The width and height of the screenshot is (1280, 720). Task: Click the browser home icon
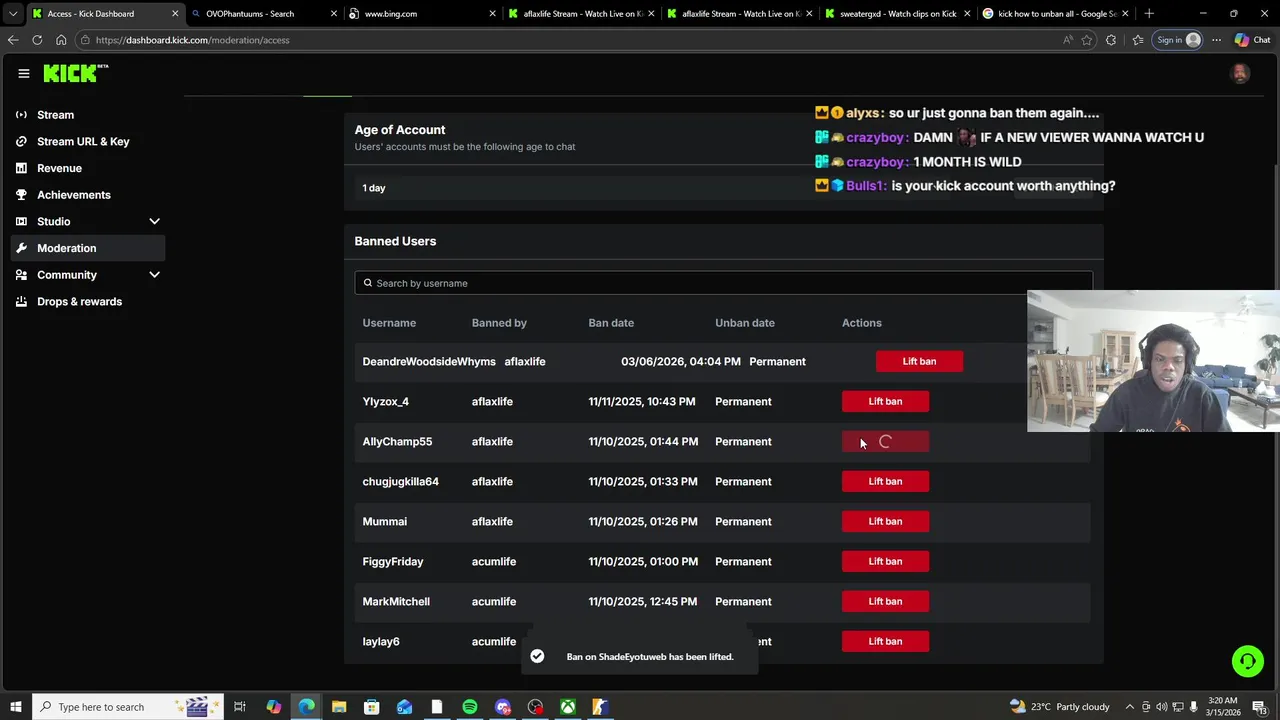pos(61,40)
